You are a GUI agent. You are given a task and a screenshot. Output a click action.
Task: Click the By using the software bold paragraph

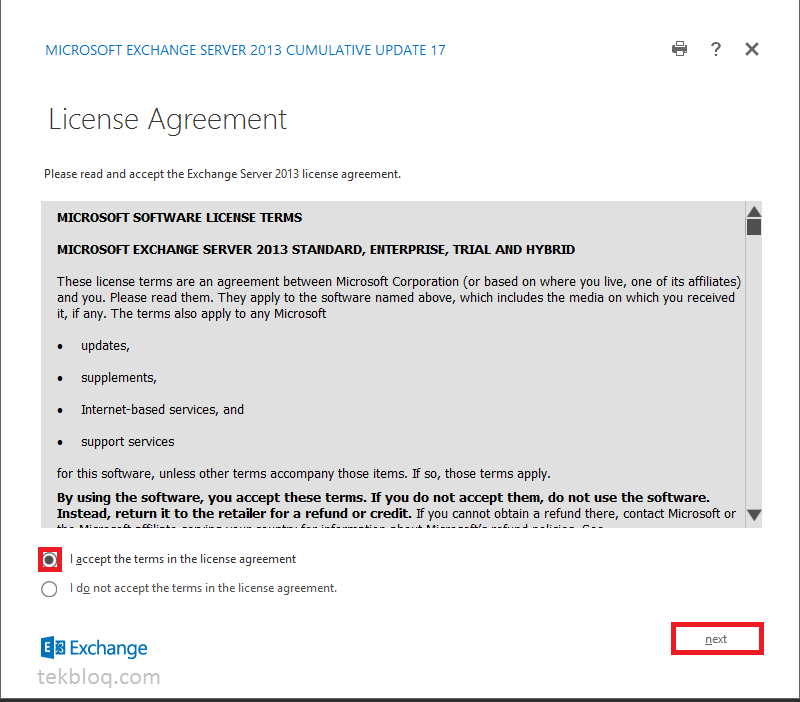(x=383, y=505)
